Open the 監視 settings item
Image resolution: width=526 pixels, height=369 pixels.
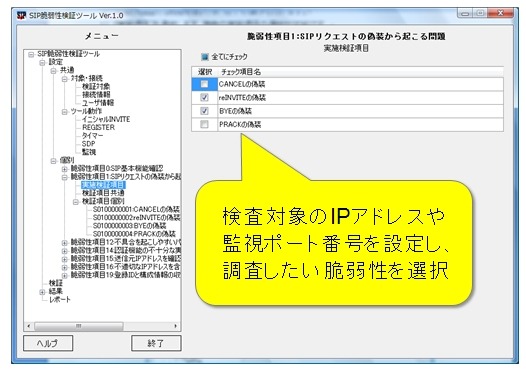89,152
